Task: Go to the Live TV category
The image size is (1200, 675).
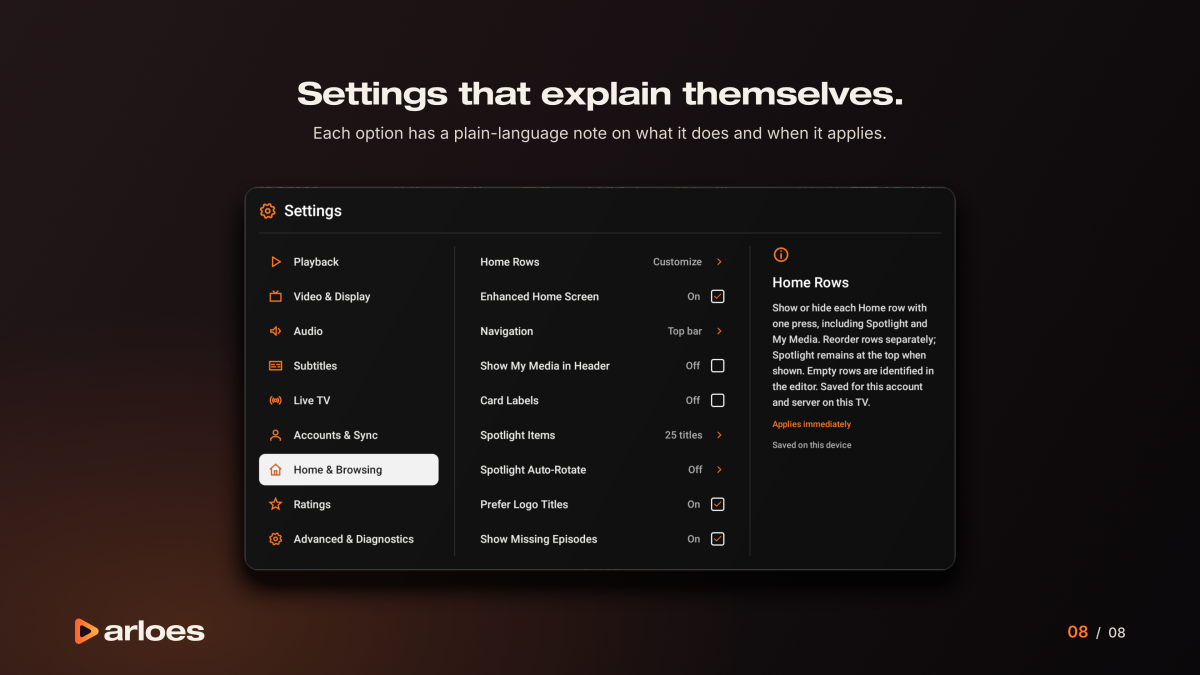Action: click(x=348, y=400)
